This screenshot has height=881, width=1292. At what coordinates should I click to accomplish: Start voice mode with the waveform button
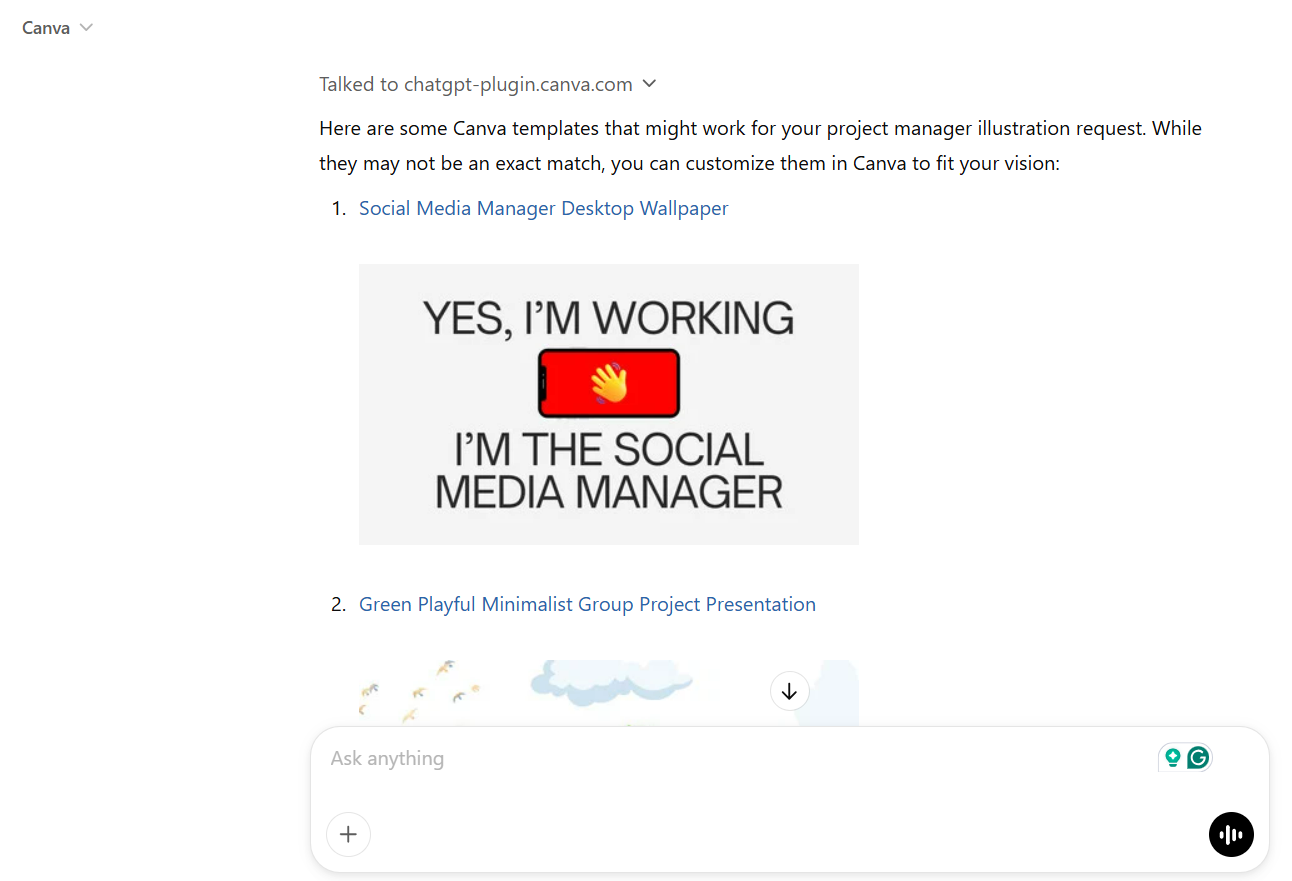tap(1231, 834)
